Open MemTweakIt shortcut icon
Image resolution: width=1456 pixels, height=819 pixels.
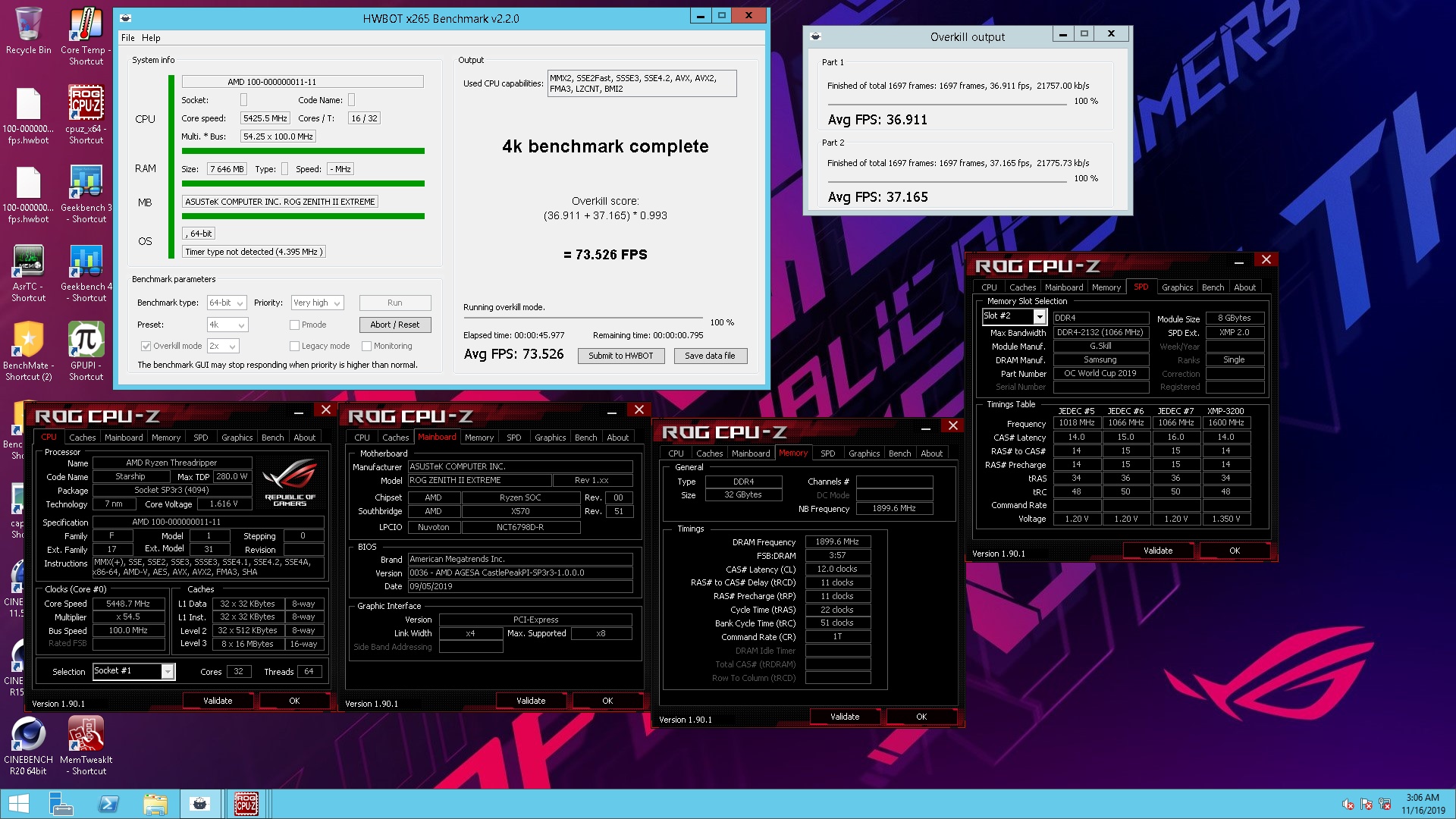[86, 746]
